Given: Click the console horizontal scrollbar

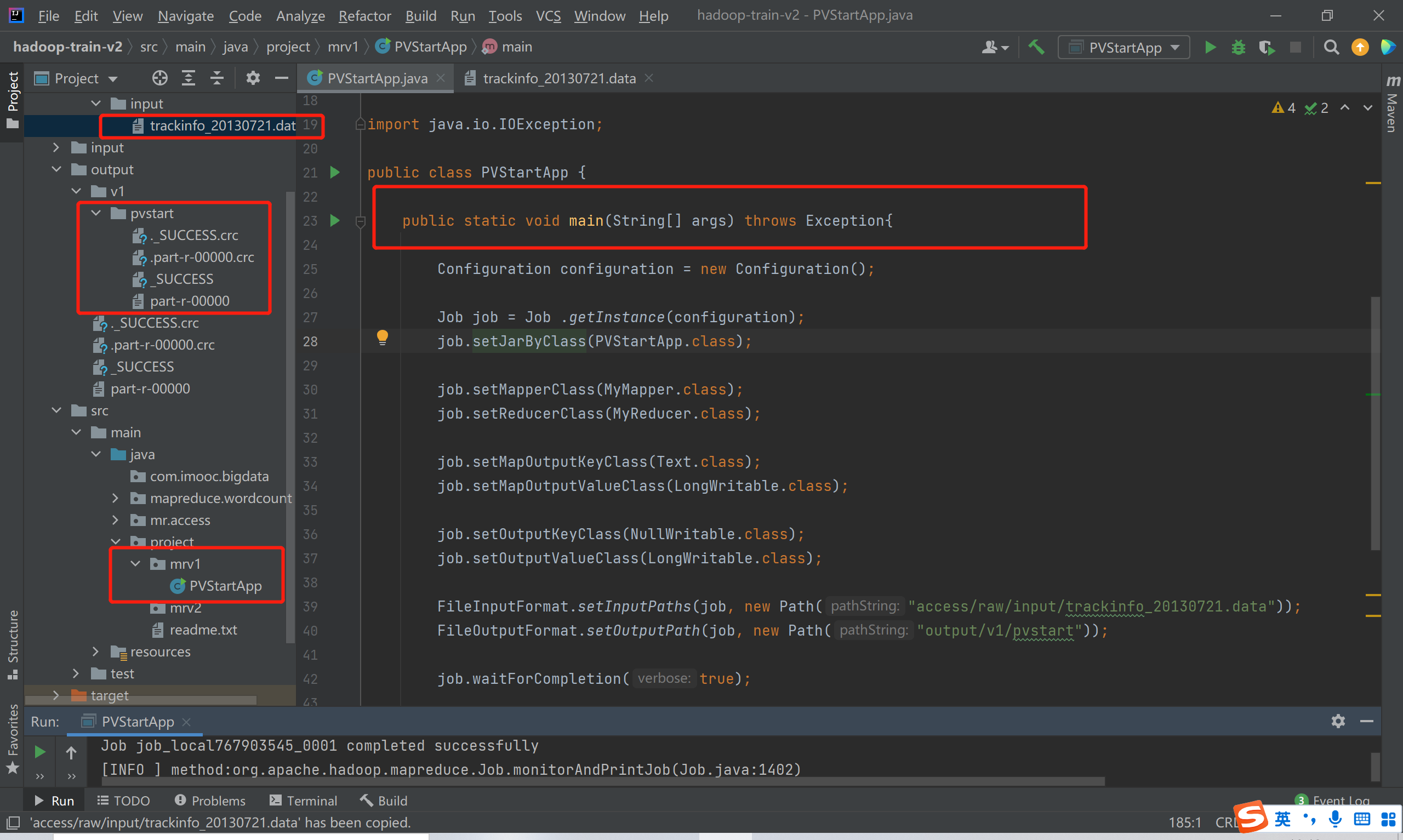Looking at the screenshot, I should 603,782.
